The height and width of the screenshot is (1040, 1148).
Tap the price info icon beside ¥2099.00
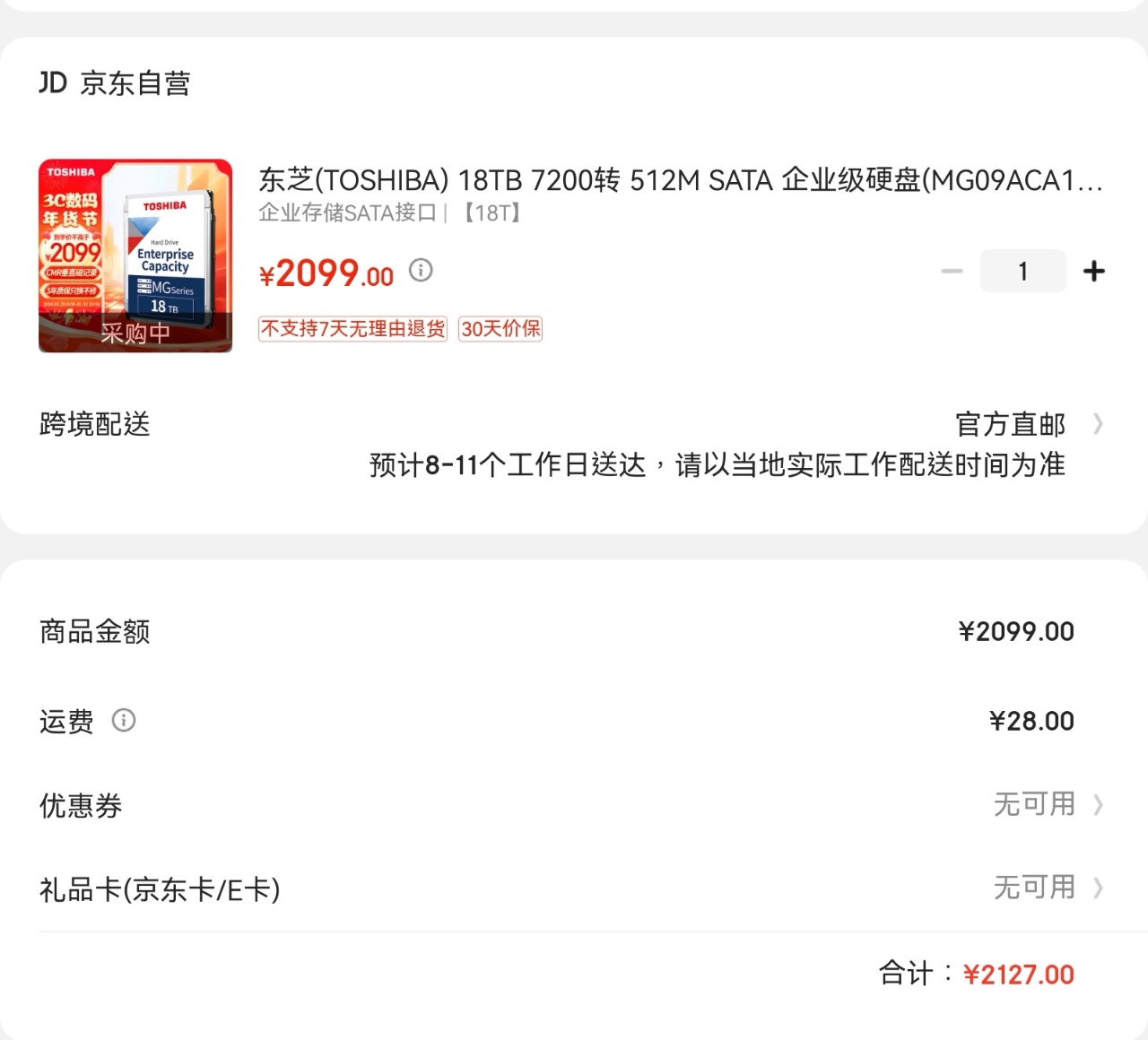[x=421, y=270]
